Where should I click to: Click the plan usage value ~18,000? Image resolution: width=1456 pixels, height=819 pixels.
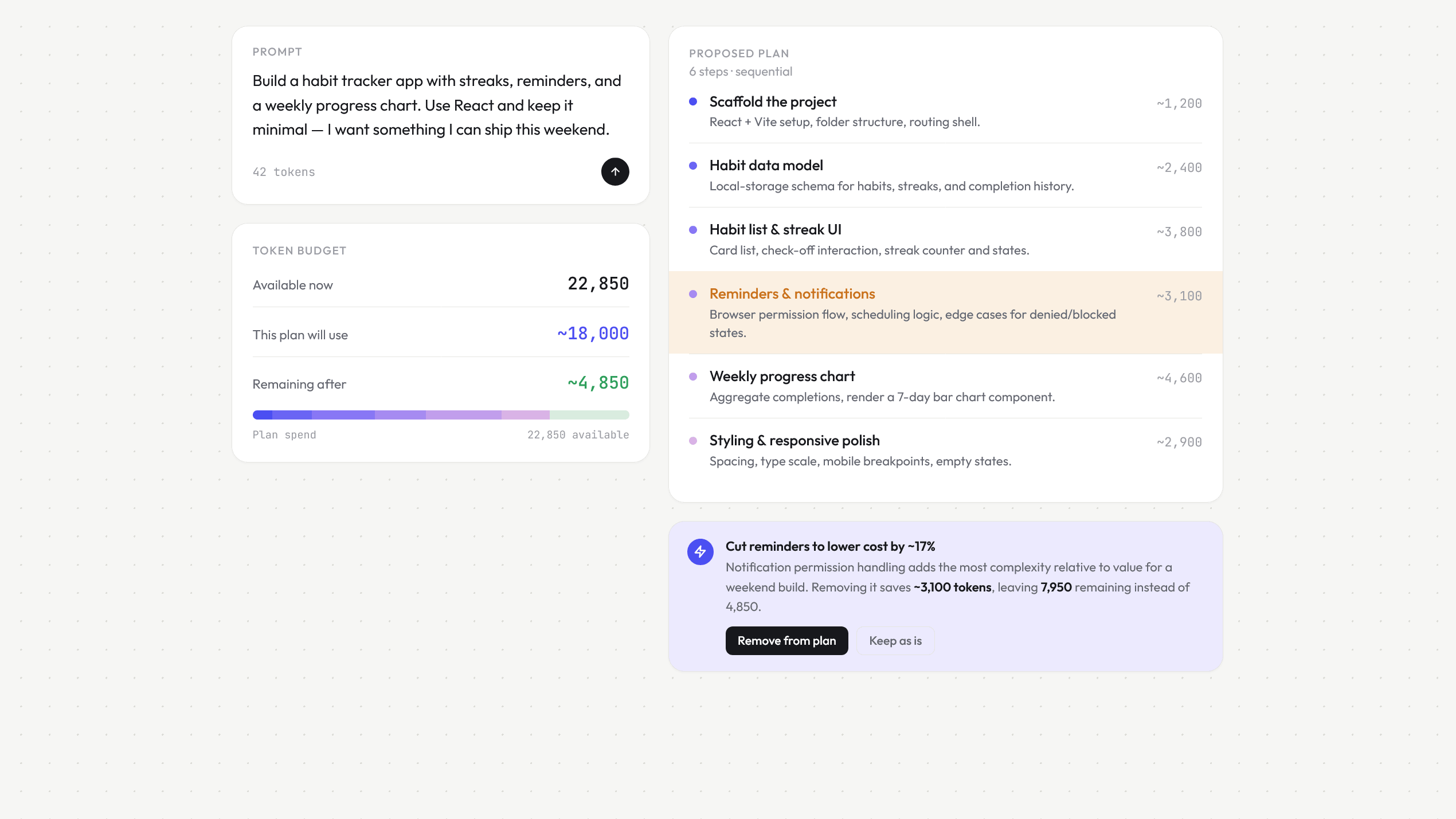(x=593, y=334)
